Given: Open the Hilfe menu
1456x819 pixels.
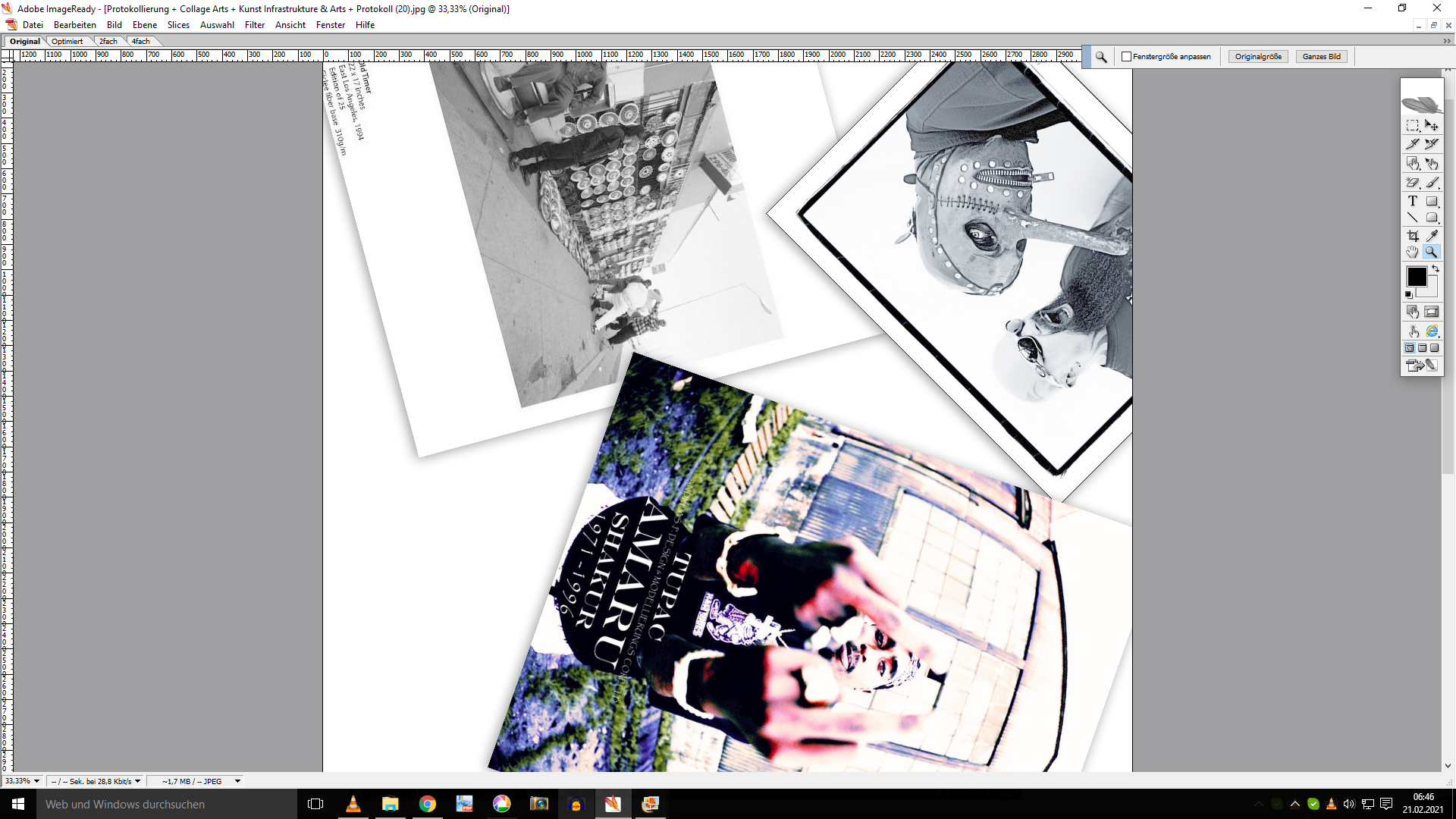Looking at the screenshot, I should [366, 25].
